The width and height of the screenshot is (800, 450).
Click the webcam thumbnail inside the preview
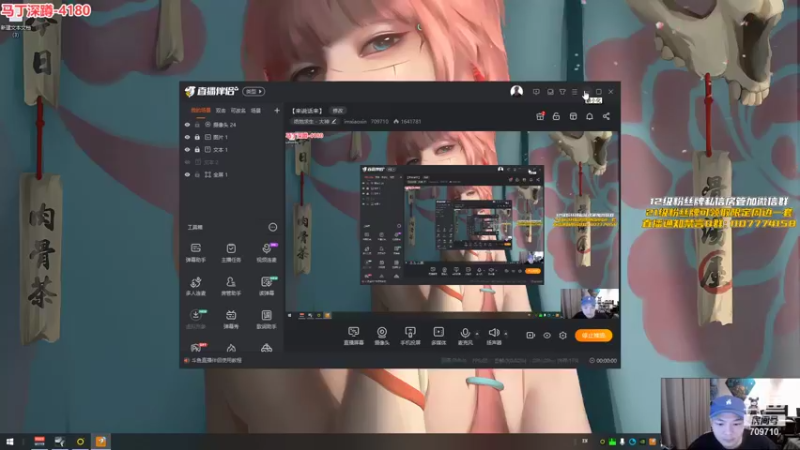click(590, 304)
